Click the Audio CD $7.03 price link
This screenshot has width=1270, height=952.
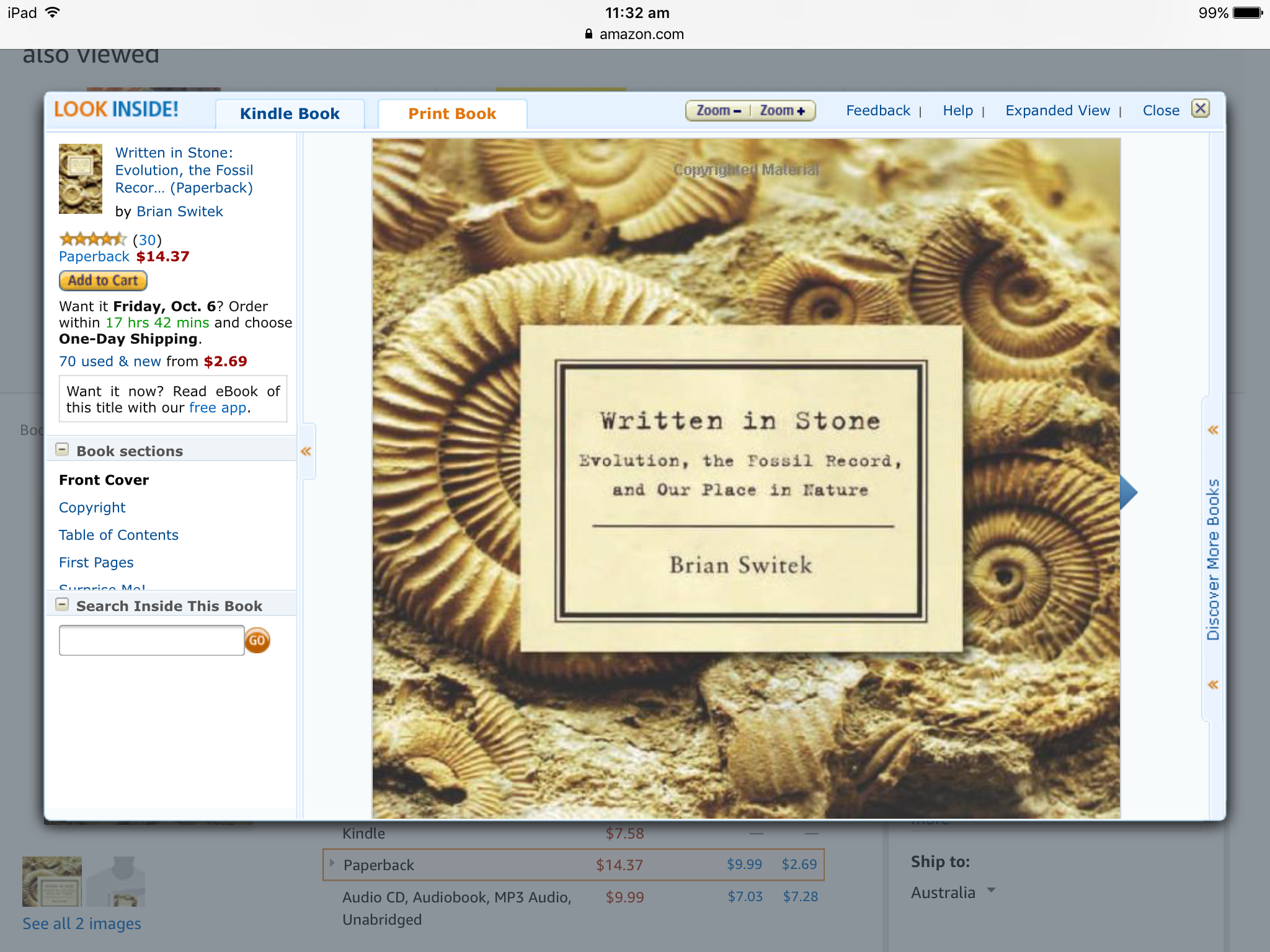coord(745,896)
